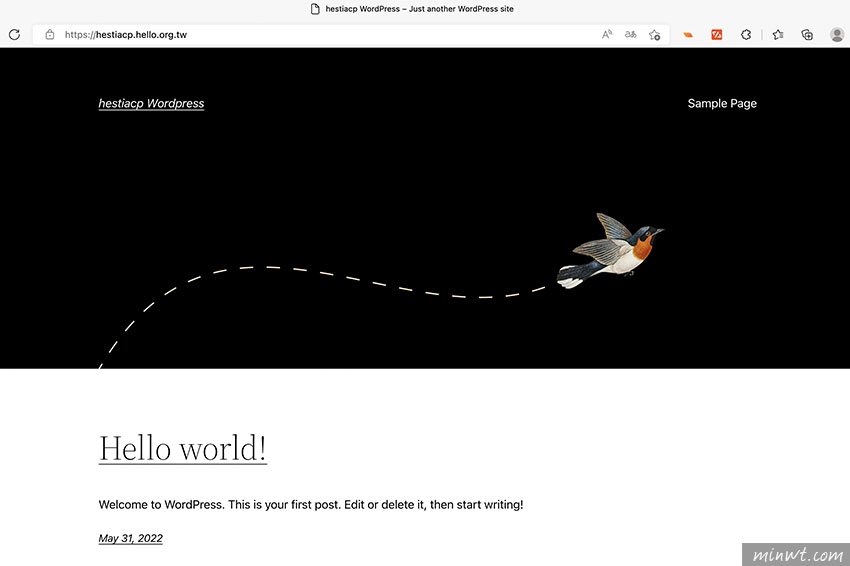This screenshot has height=566, width=850.
Task: Open the May 31, 2022 date link
Action: click(x=131, y=538)
